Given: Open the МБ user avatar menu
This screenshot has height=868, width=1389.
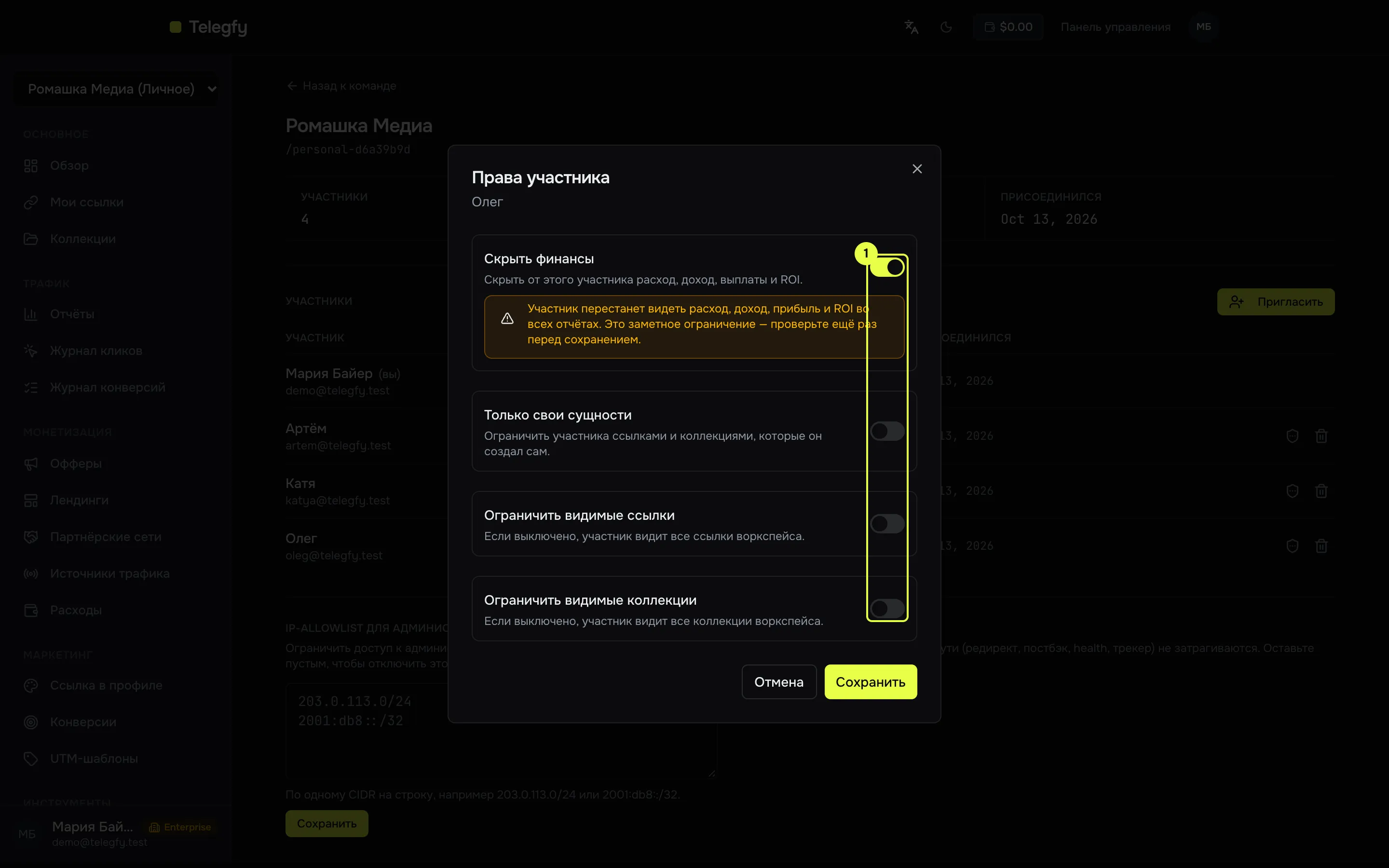Looking at the screenshot, I should pos(1204,27).
